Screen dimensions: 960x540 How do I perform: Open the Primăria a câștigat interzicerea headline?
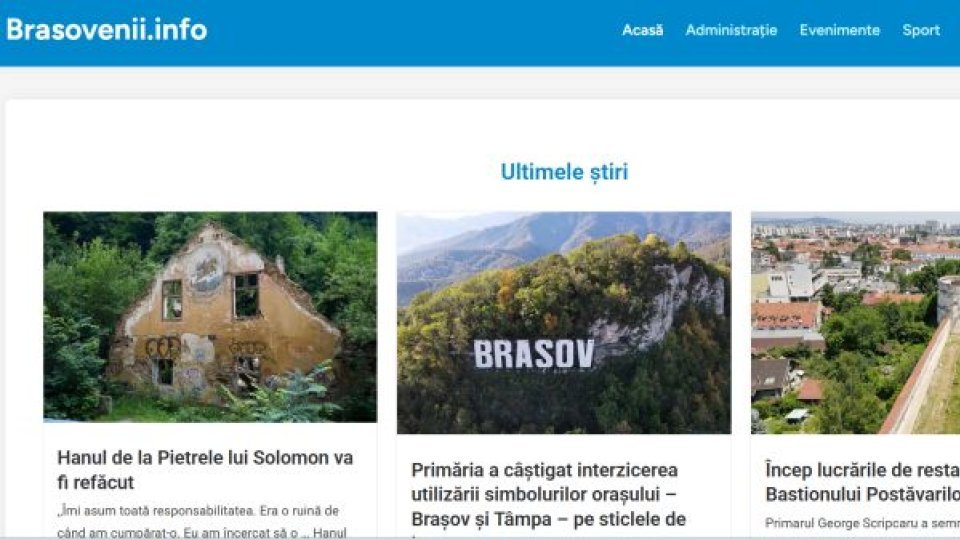coord(548,495)
